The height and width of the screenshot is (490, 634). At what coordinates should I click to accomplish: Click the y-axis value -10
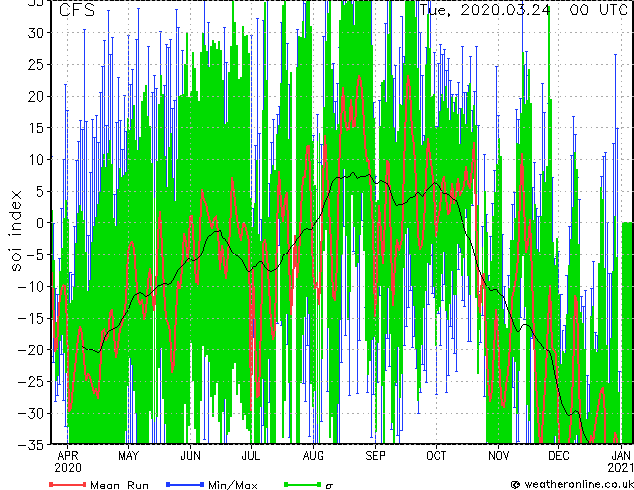32,287
